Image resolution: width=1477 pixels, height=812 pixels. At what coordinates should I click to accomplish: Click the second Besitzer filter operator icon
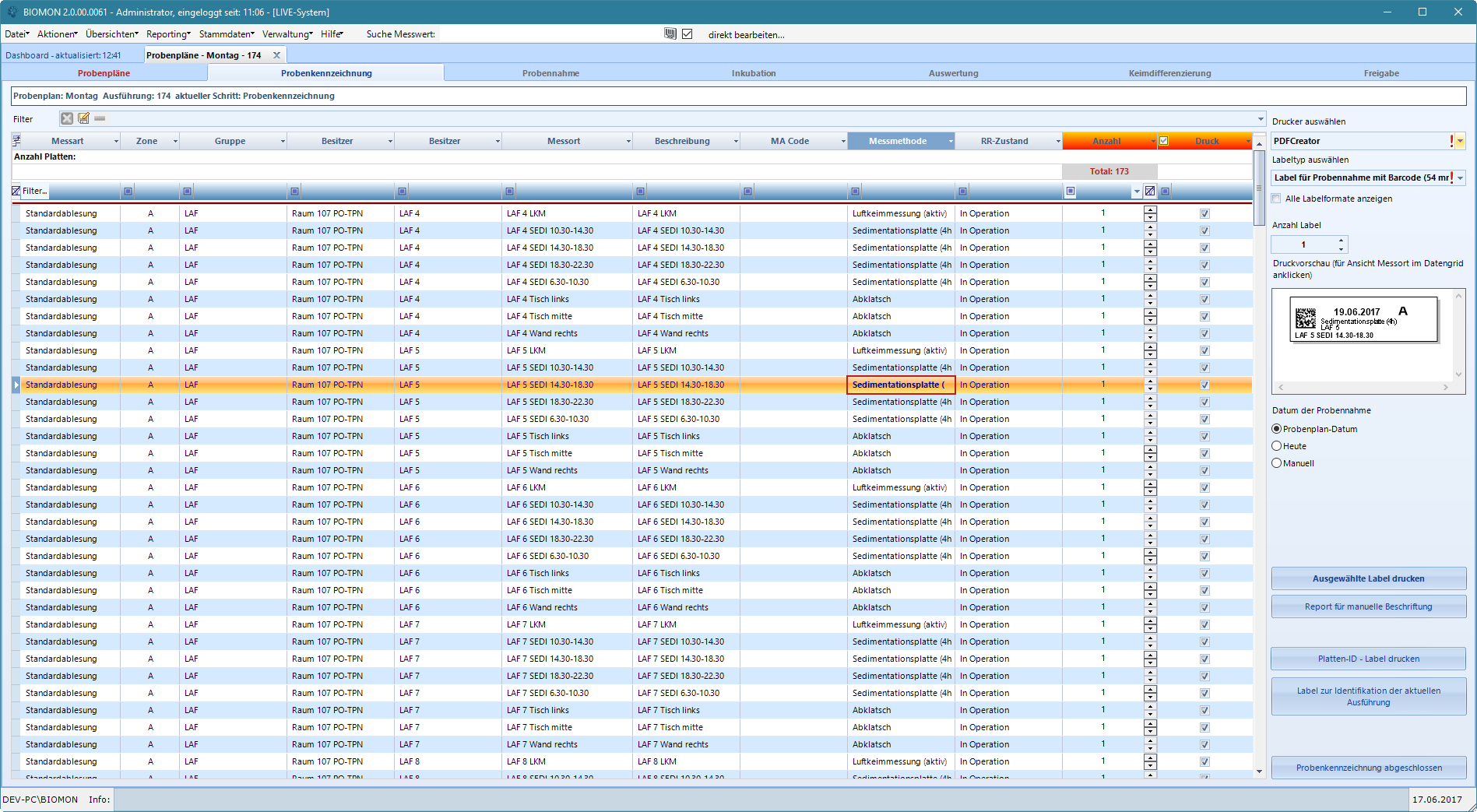[402, 191]
